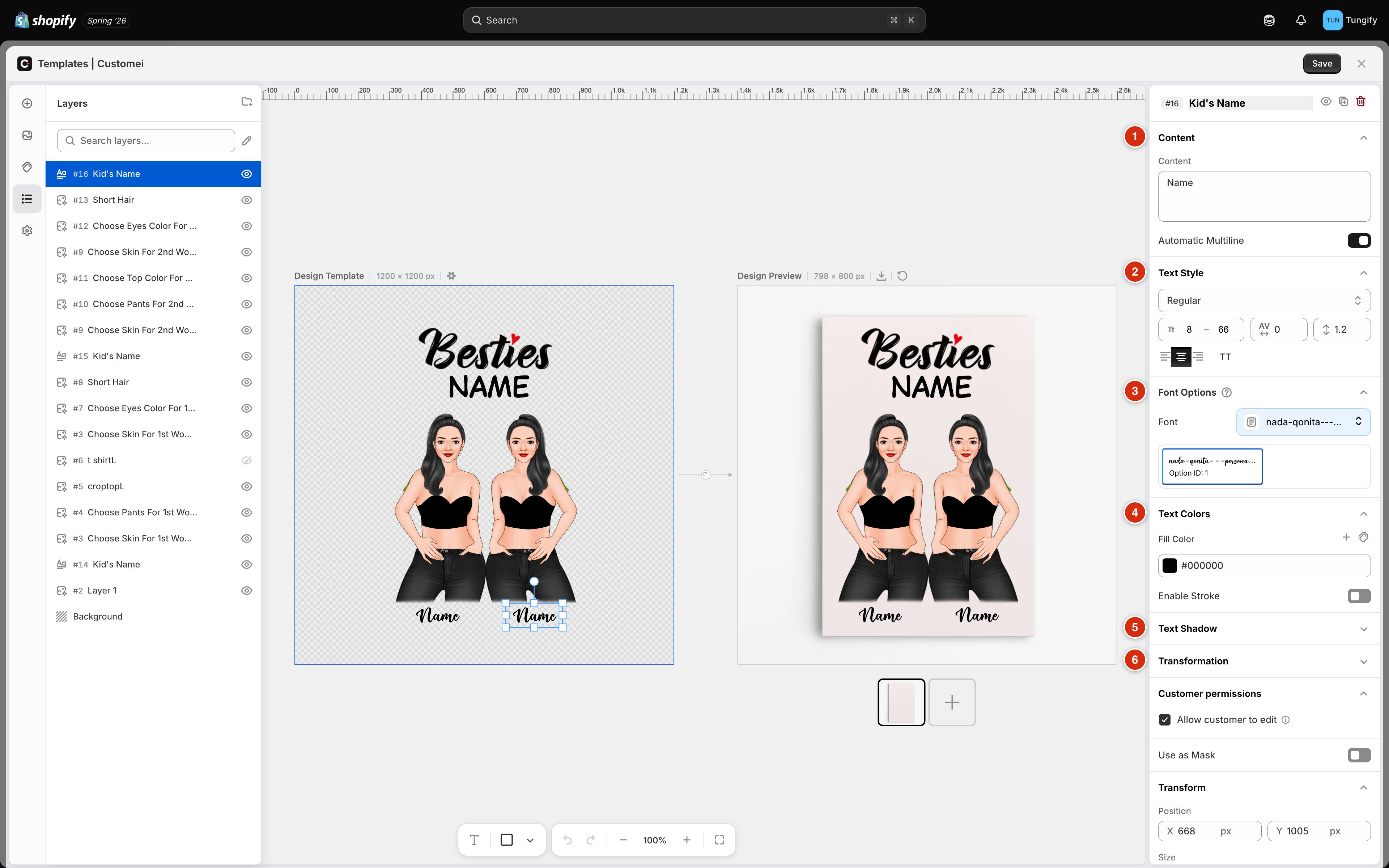Select the #16 Kid's Name layer
The width and height of the screenshot is (1389, 868).
[x=153, y=174]
